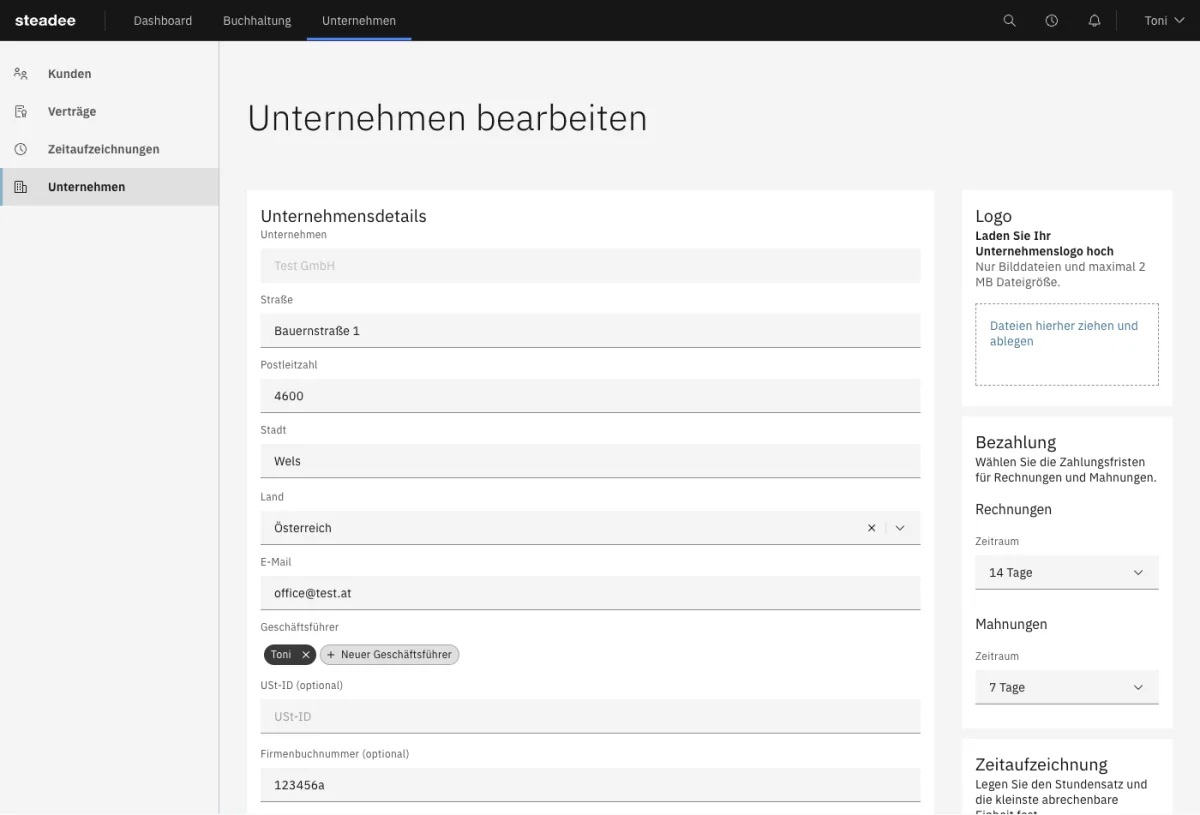1200x815 pixels.
Task: Click the search magnifier icon
Action: 1009,20
